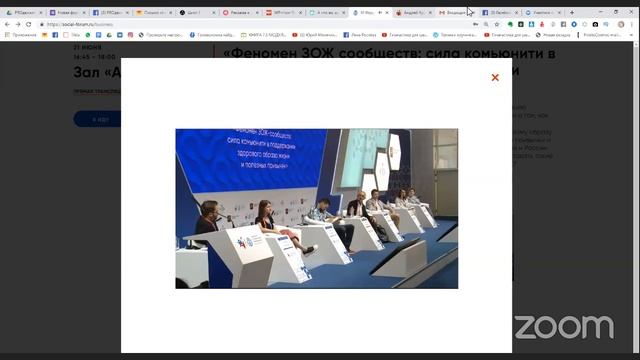Open the Головоломка bookmark
The image size is (640, 360).
212,35
